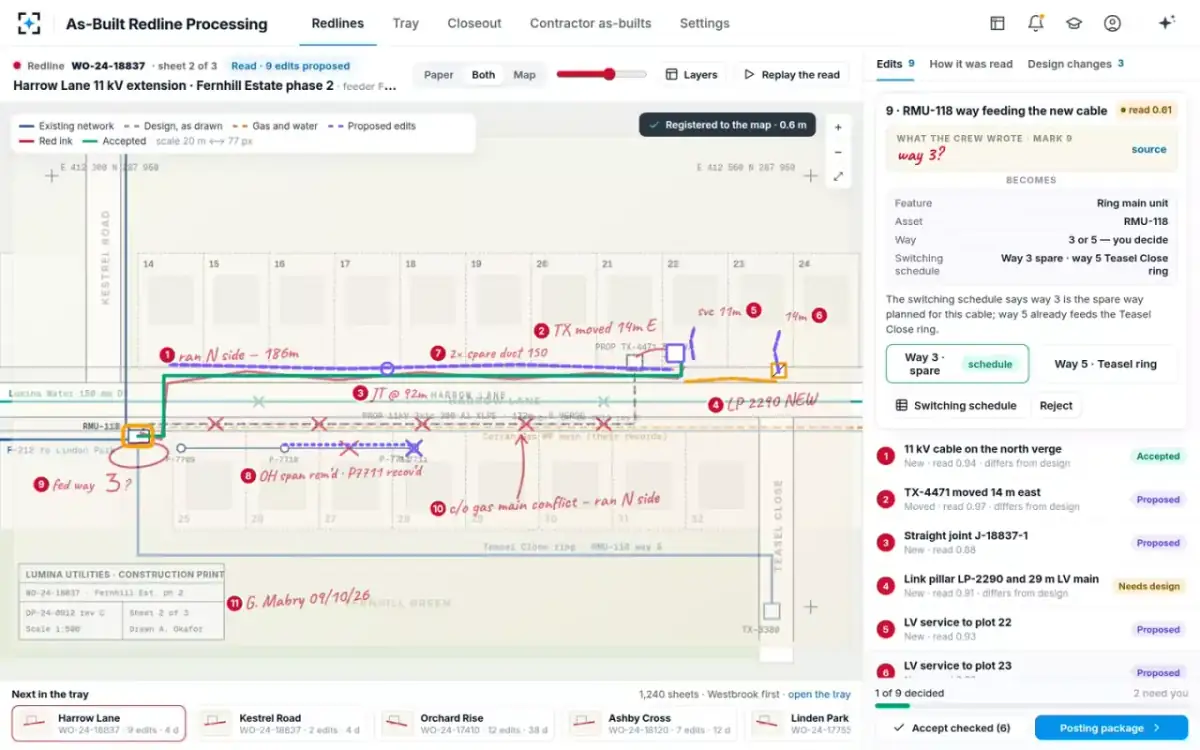1200x750 pixels.
Task: Expand map to fullscreen
Action: tap(838, 176)
